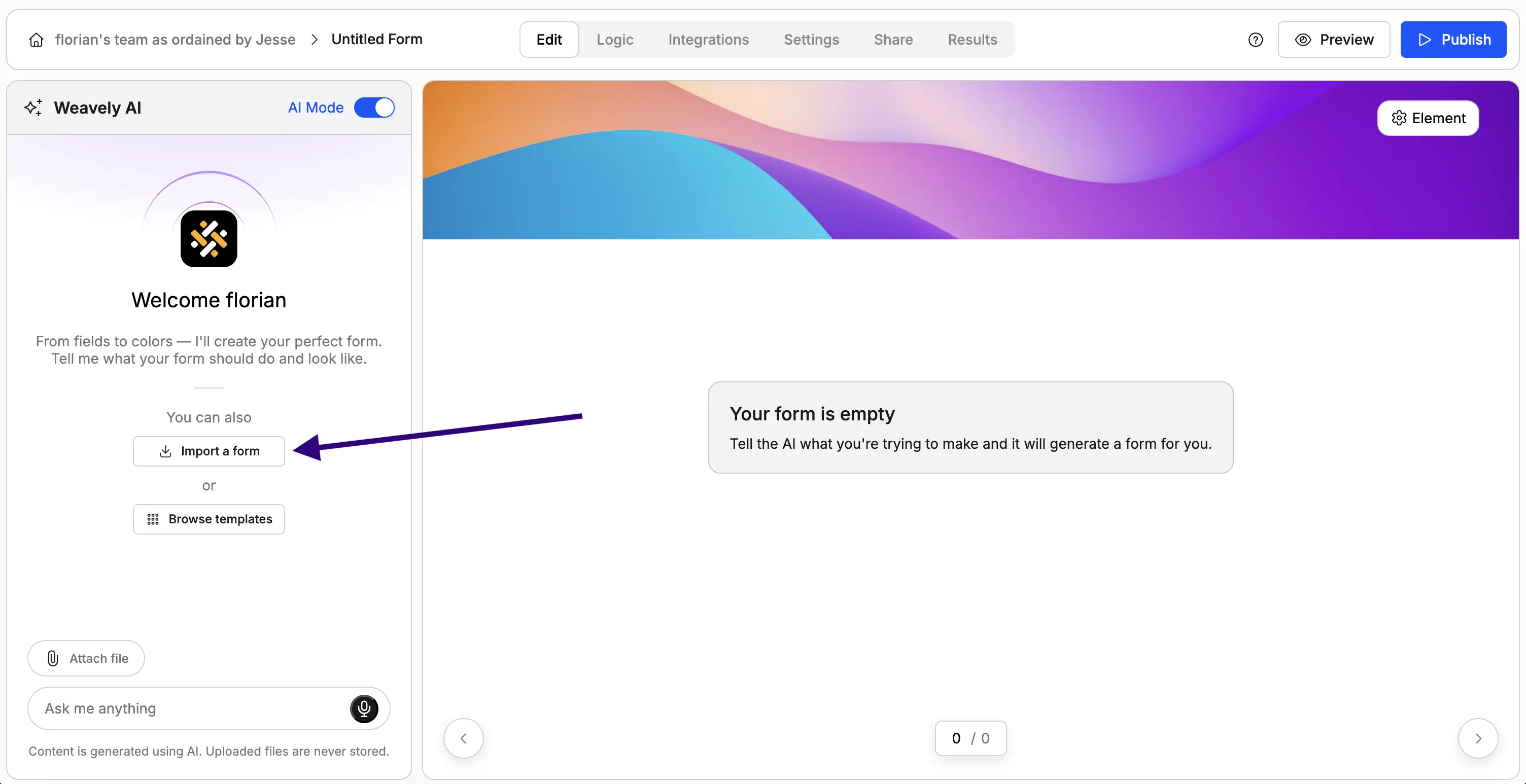Click the paperclip icon on Attach file
This screenshot has width=1526, height=784.
[x=53, y=658]
